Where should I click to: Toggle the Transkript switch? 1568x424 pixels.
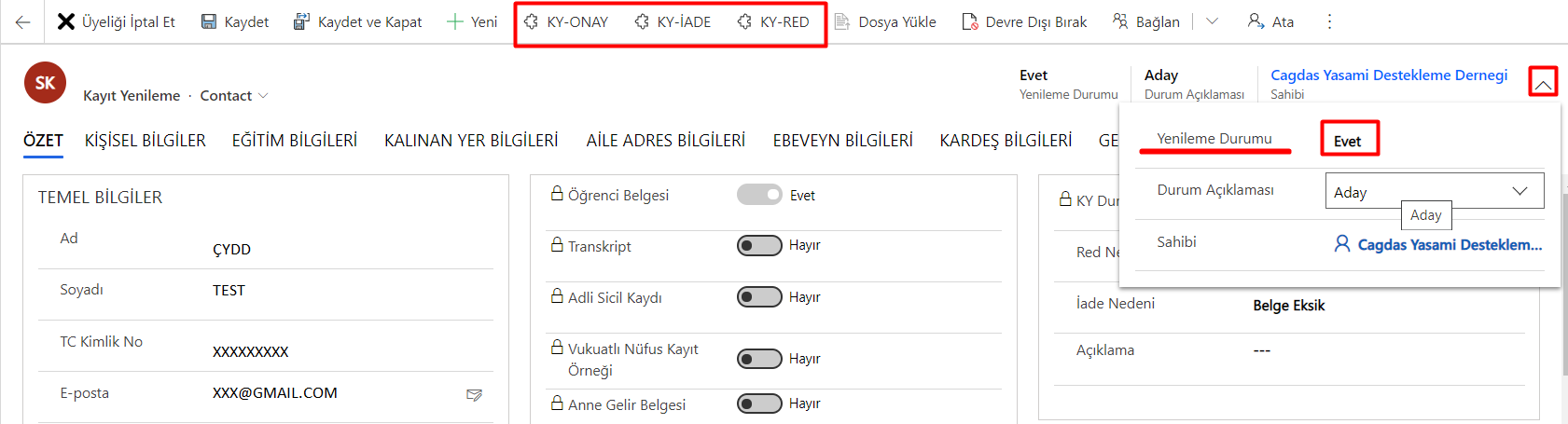tap(759, 245)
